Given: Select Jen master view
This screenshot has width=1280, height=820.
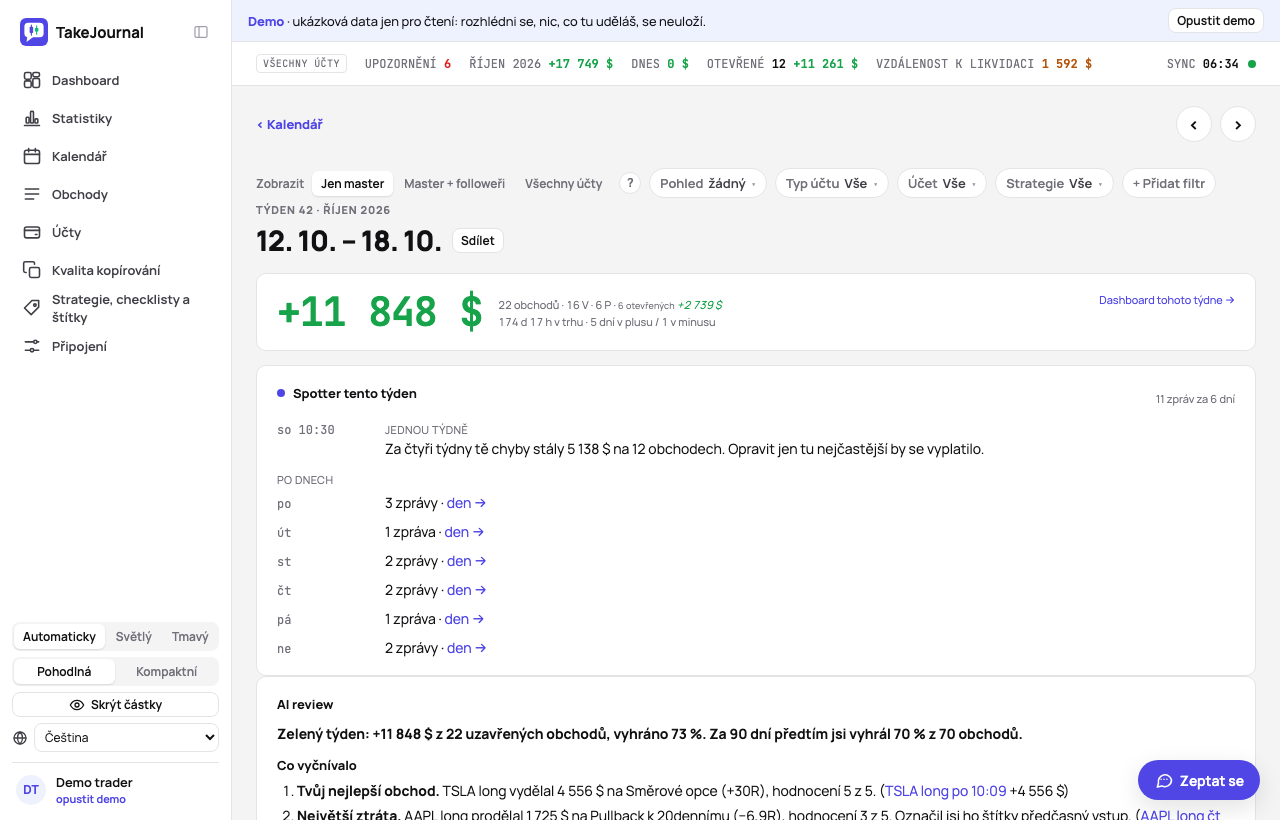Looking at the screenshot, I should click(x=352, y=184).
